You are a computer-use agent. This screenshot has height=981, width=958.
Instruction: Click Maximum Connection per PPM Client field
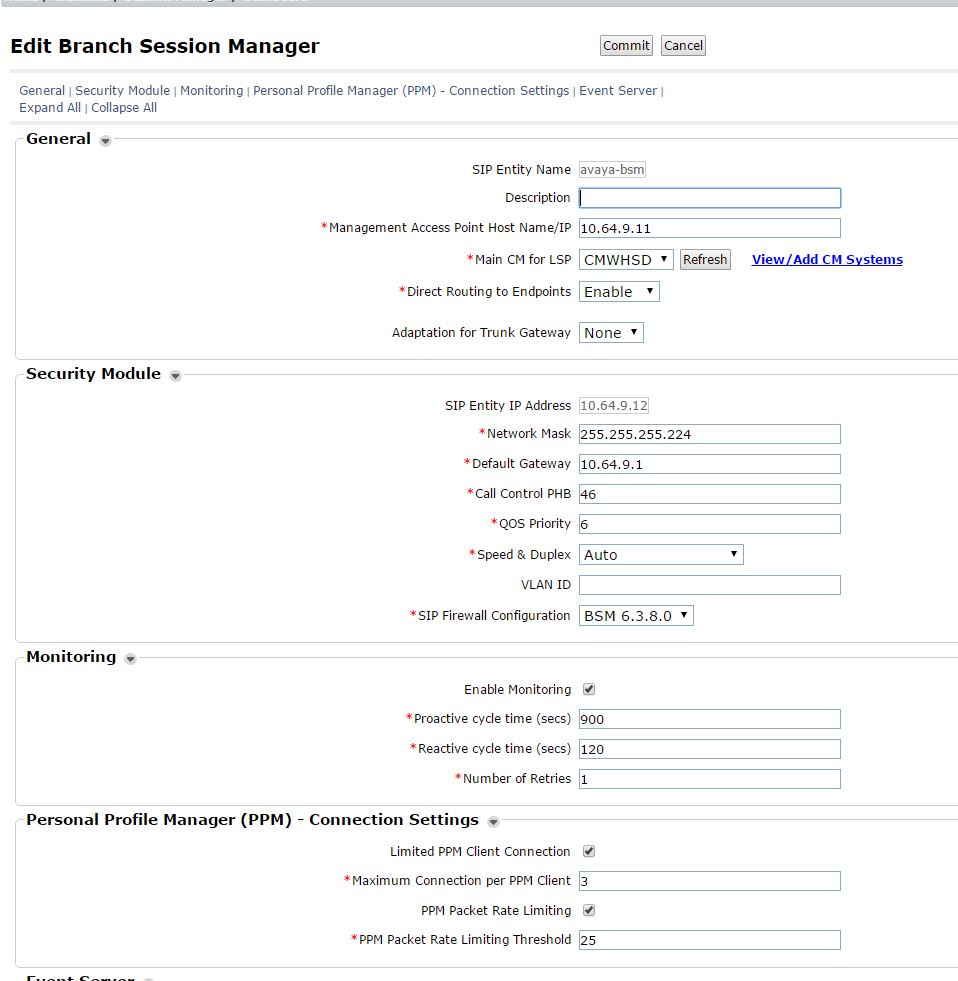(710, 881)
